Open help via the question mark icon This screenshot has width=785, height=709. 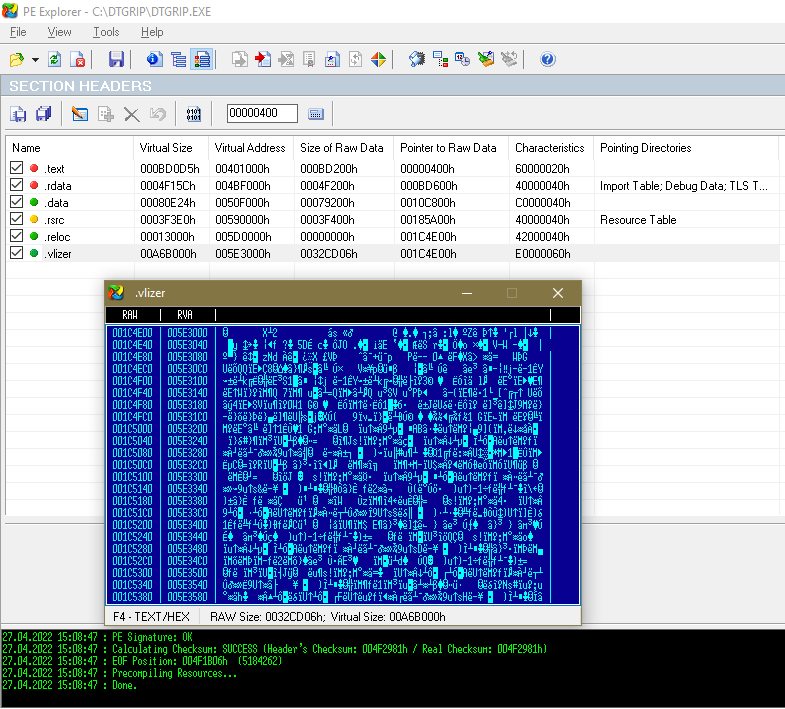(547, 60)
